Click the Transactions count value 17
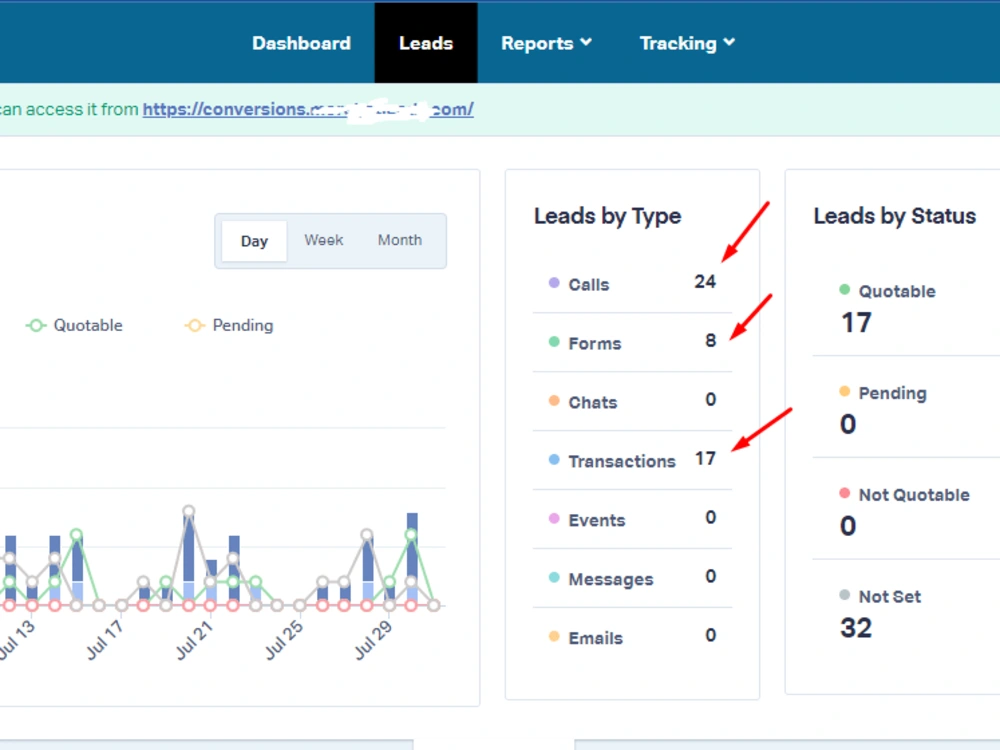This screenshot has width=1000, height=750. click(x=705, y=459)
